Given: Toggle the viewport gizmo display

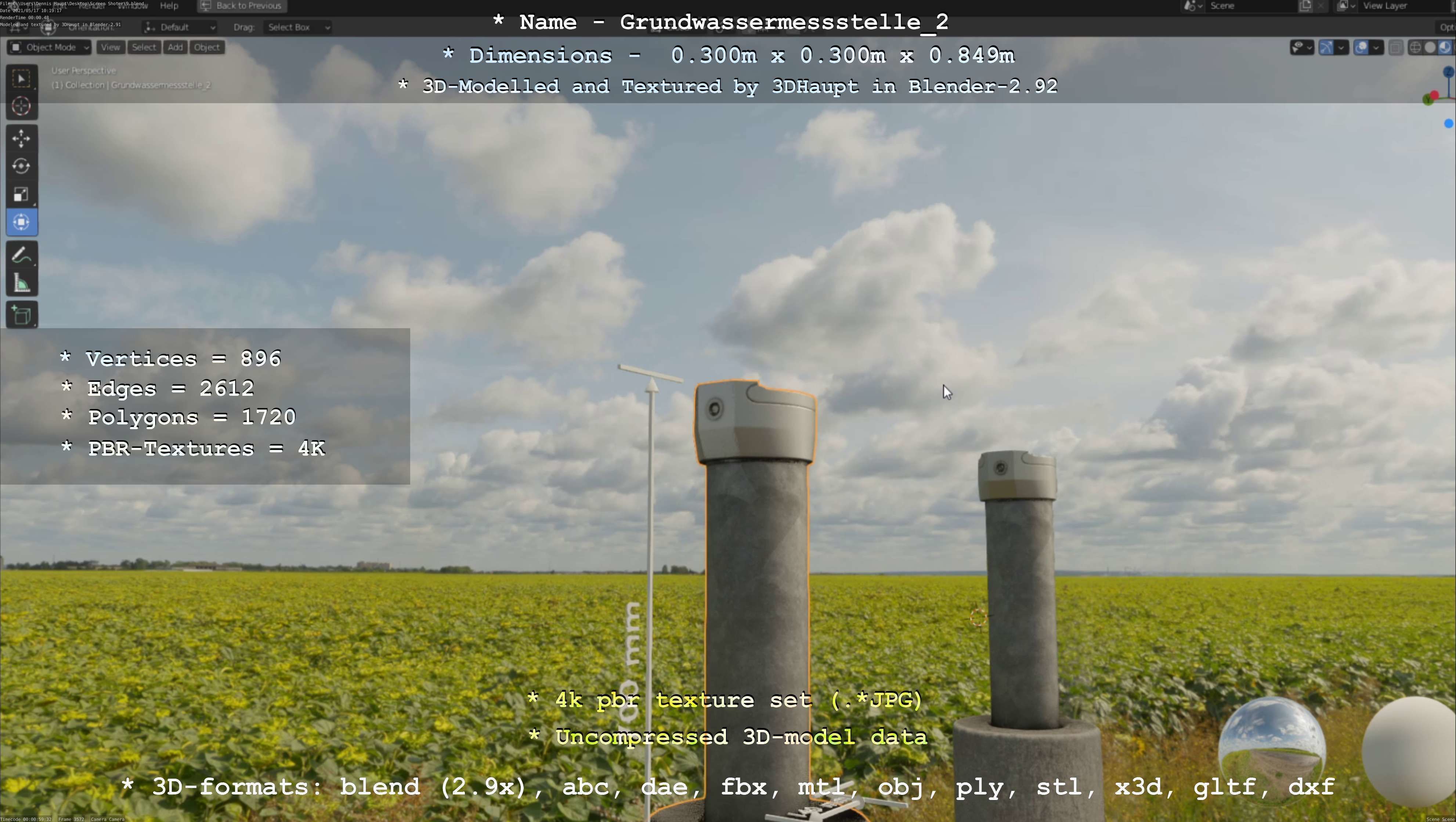Looking at the screenshot, I should pyautogui.click(x=1326, y=47).
